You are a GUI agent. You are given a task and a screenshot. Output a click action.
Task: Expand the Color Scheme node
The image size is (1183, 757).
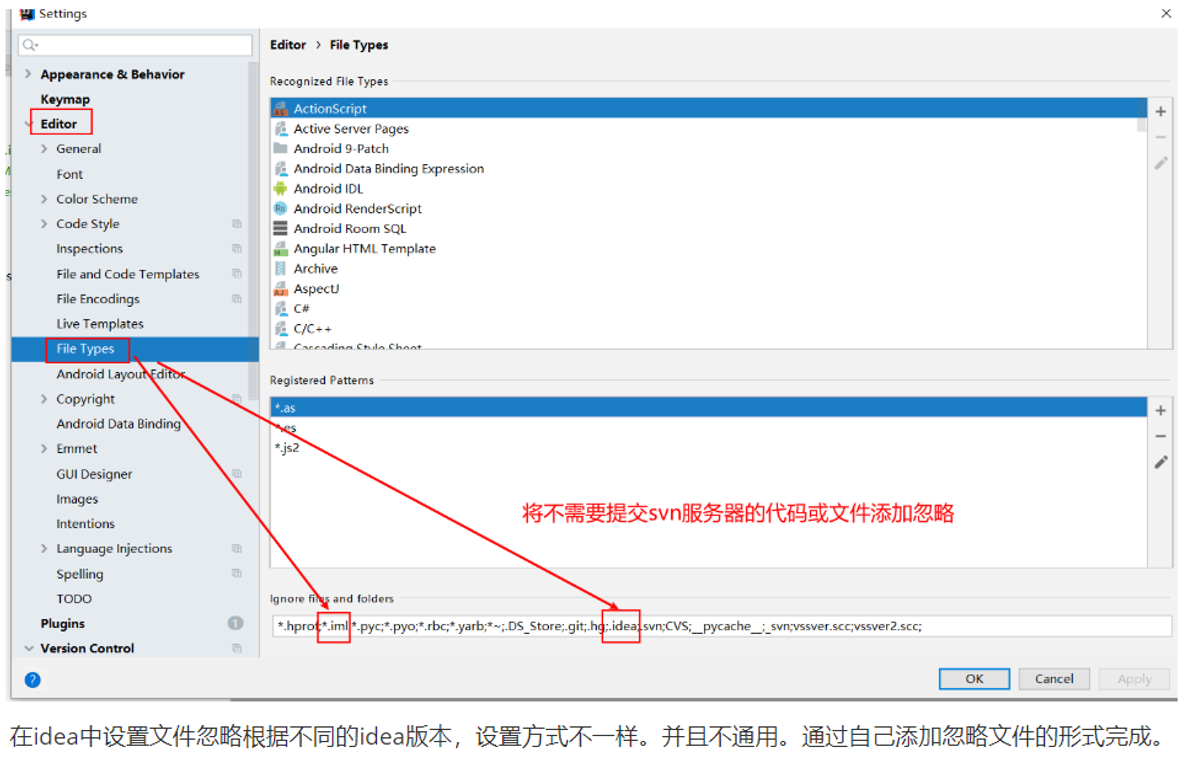(44, 199)
